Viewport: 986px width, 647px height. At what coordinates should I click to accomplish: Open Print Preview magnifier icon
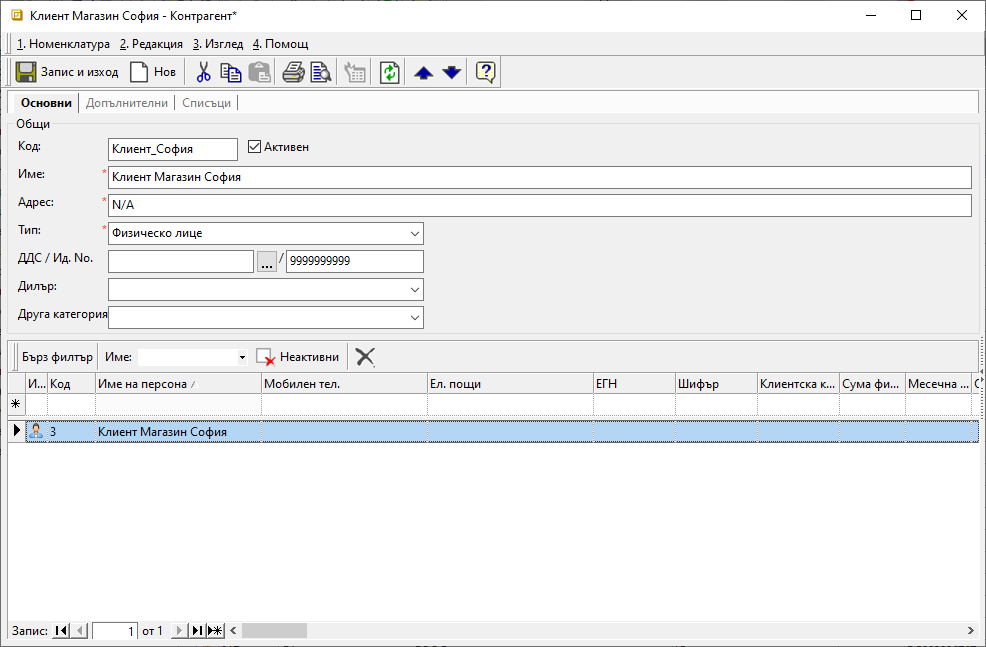pyautogui.click(x=320, y=72)
